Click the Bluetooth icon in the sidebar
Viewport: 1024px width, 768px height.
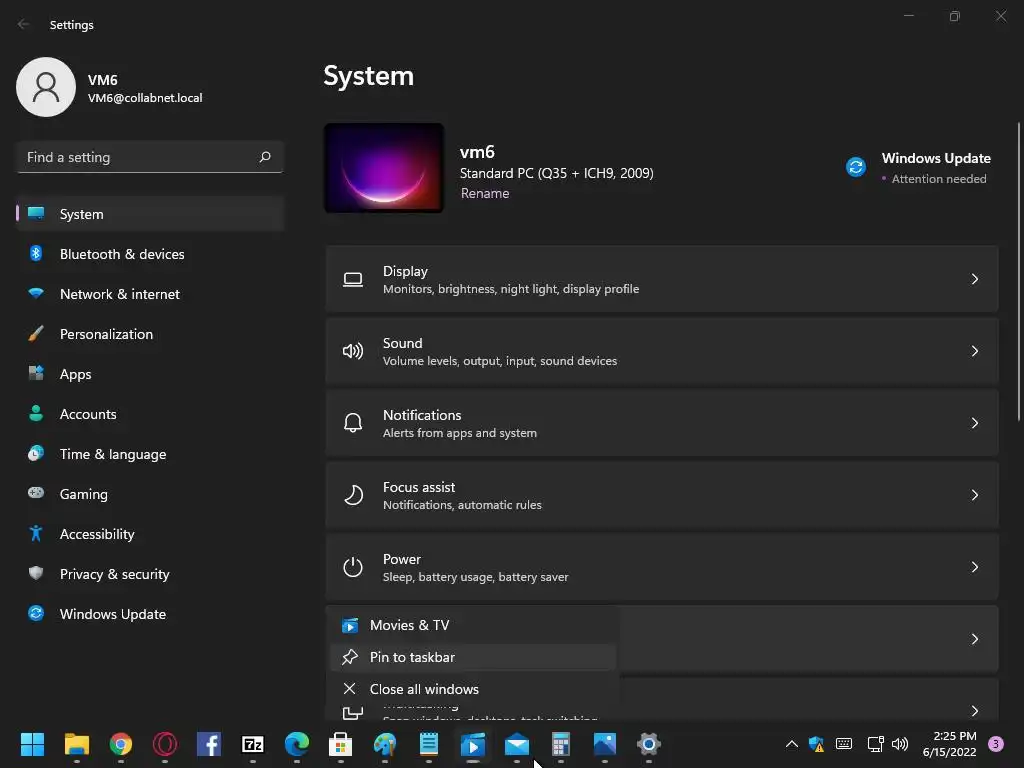36,253
